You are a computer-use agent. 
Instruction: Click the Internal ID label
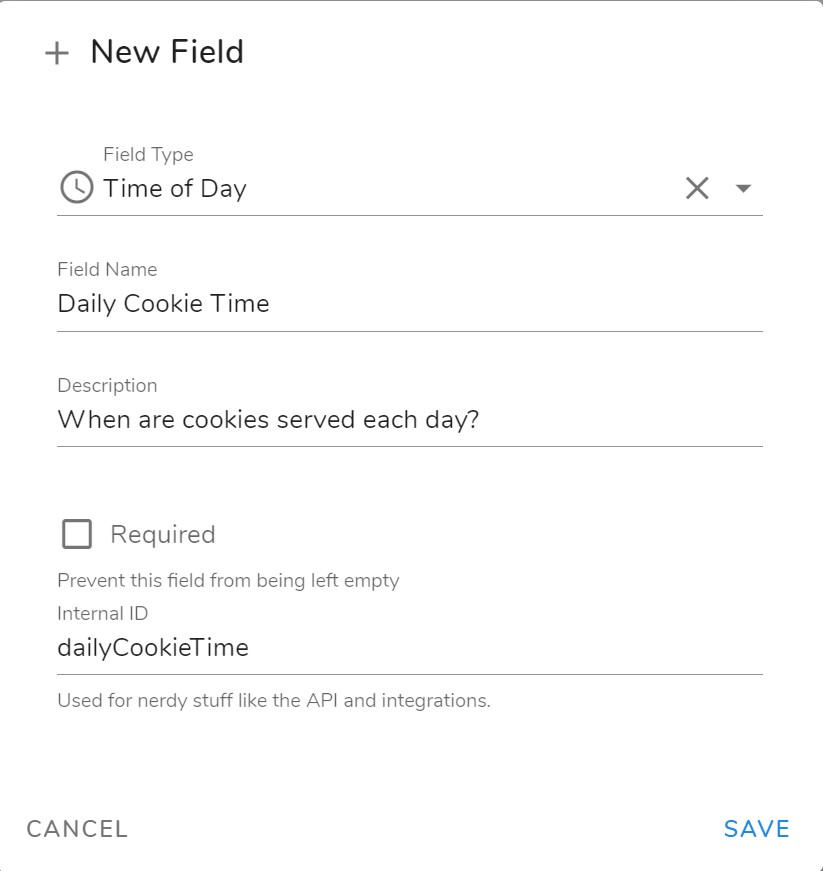[x=103, y=613]
